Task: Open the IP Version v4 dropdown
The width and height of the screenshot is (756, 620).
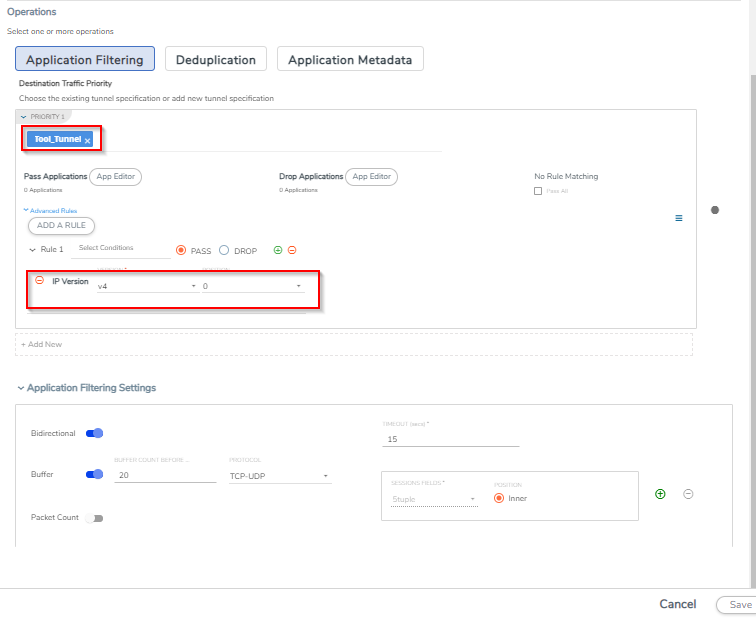Action: pos(147,286)
